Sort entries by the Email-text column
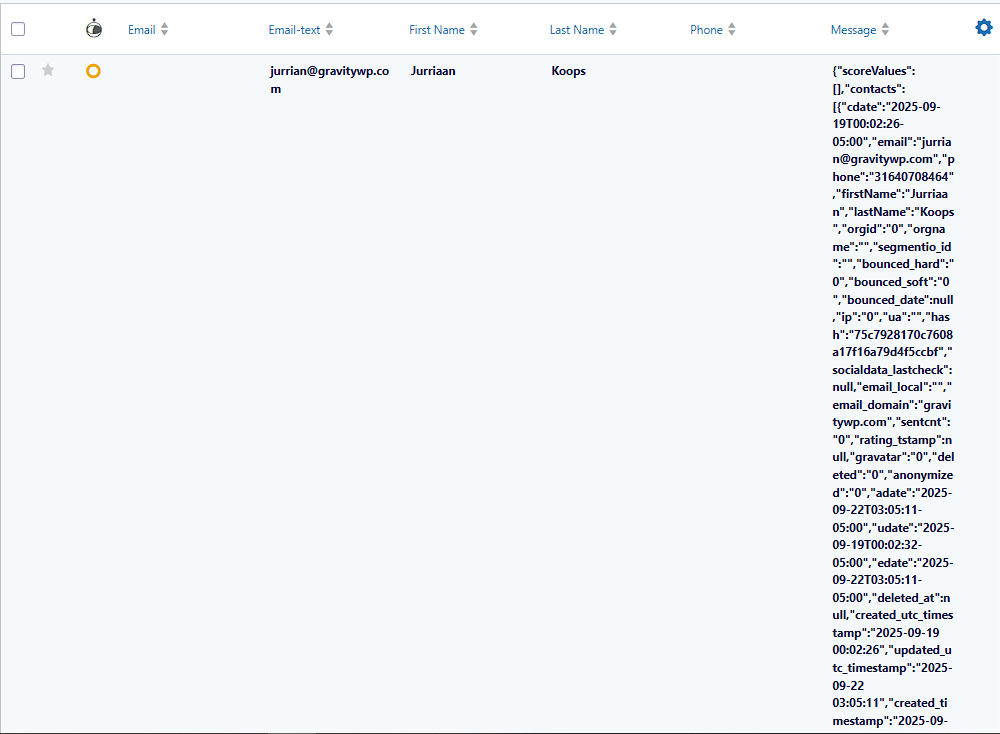The height and width of the screenshot is (734, 1000). coord(294,30)
